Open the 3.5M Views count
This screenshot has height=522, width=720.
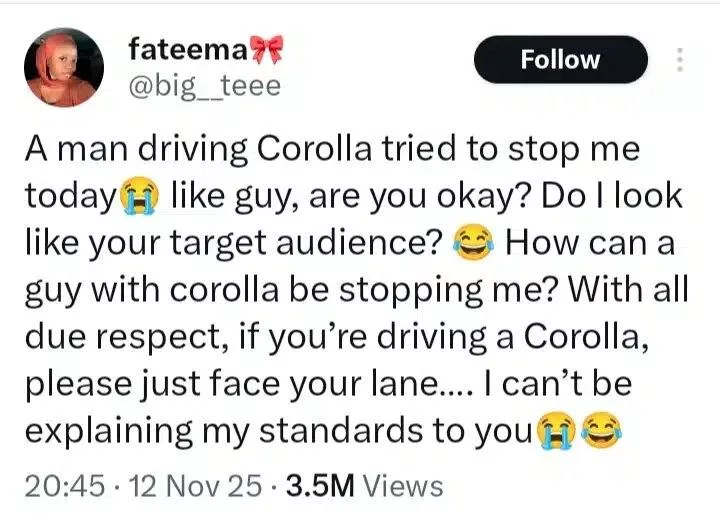363,485
